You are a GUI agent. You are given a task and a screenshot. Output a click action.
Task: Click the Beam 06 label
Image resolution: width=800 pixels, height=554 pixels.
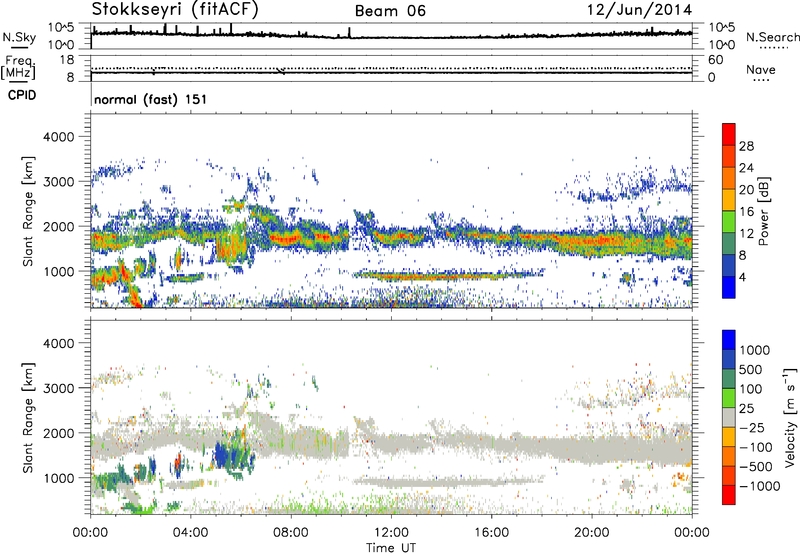pyautogui.click(x=390, y=11)
